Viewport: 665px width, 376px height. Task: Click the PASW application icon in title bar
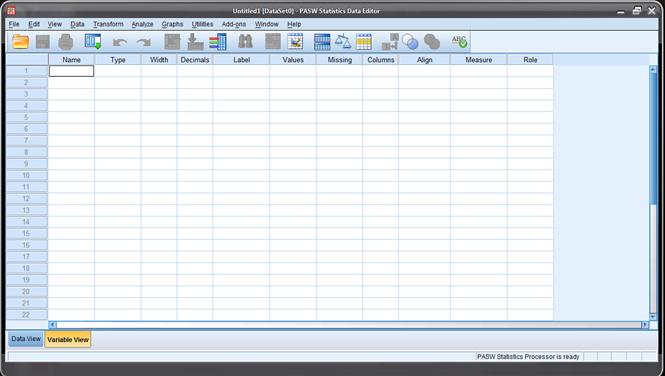[x=11, y=10]
